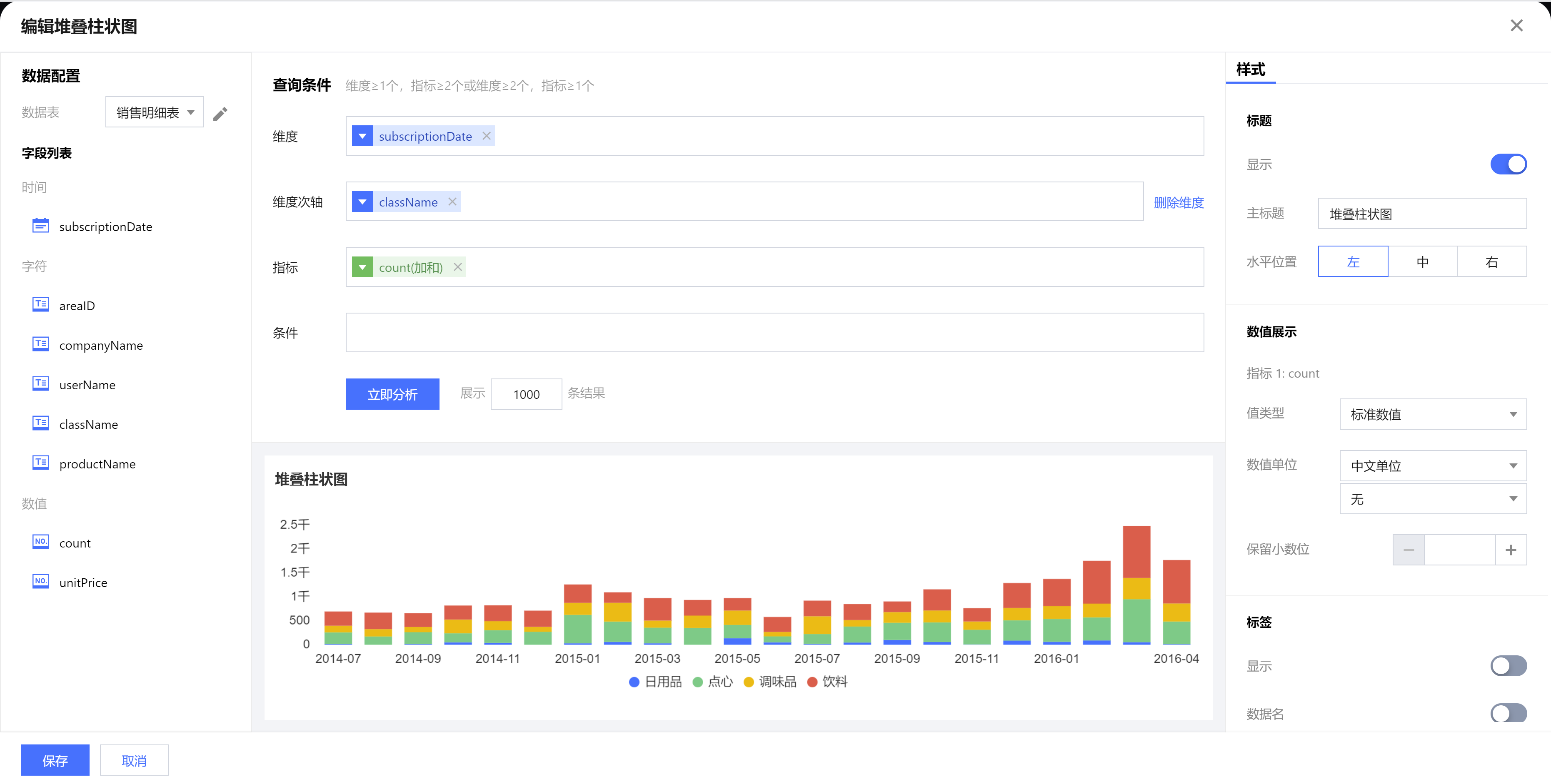The width and height of the screenshot is (1551, 784).
Task: Set horizontal position to 中
Action: coord(1422,262)
